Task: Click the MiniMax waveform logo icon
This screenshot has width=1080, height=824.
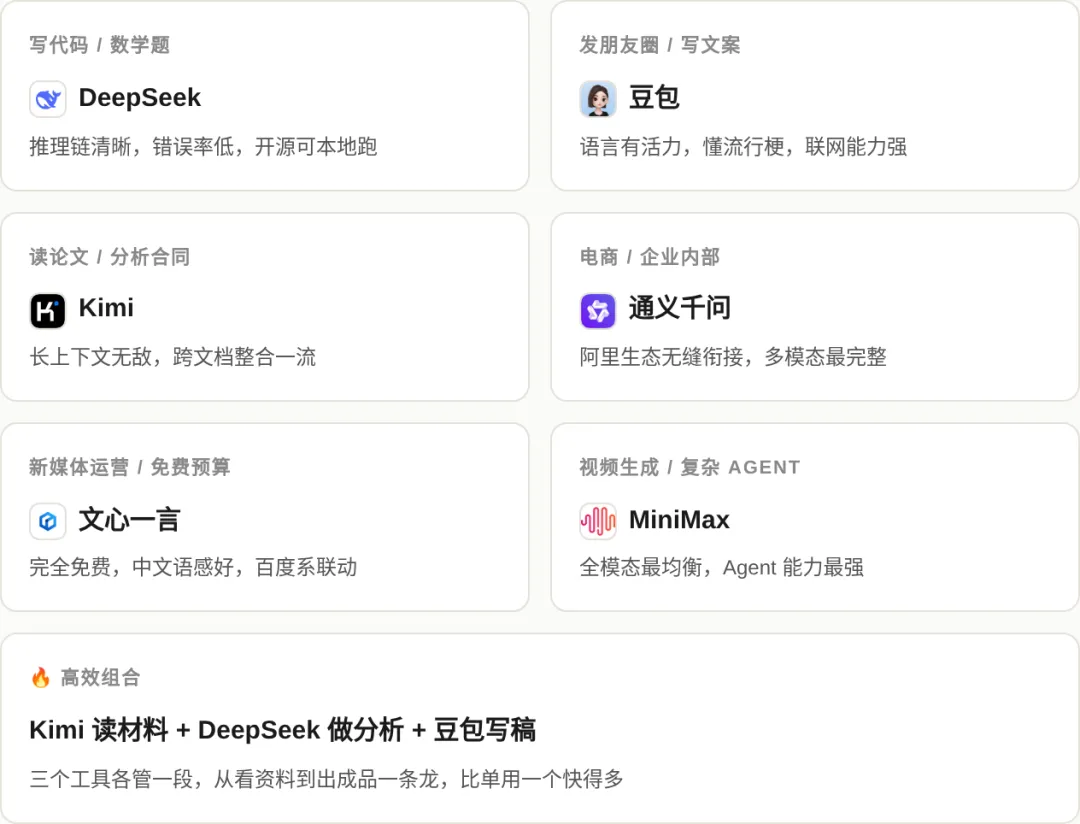Action: 597,521
